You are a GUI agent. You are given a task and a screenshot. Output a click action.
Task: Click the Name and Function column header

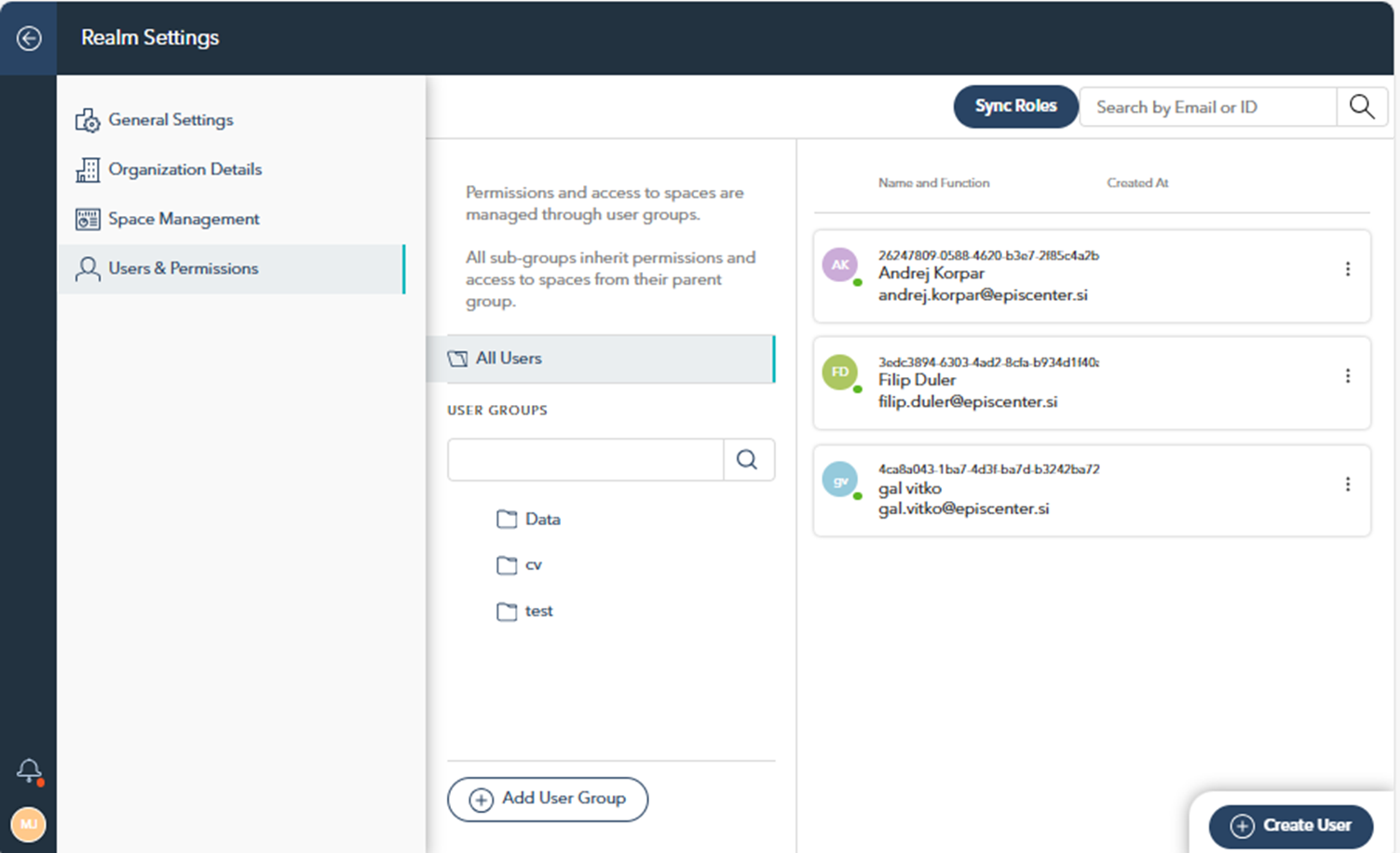tap(933, 183)
